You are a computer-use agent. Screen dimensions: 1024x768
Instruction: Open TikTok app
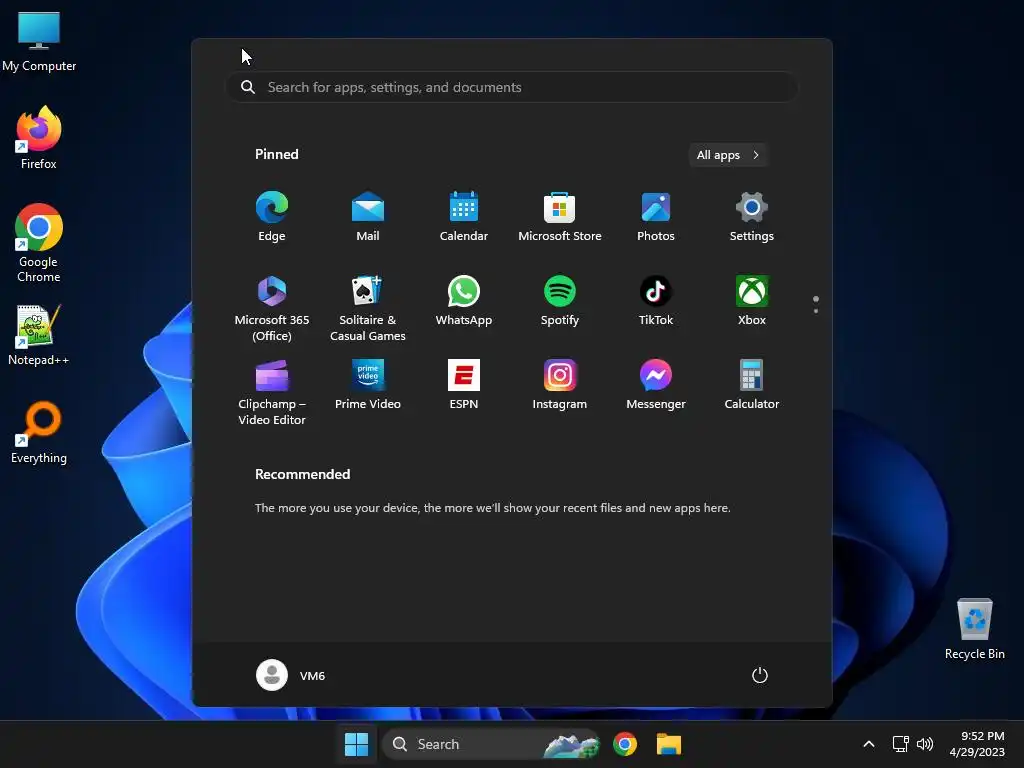(x=656, y=300)
